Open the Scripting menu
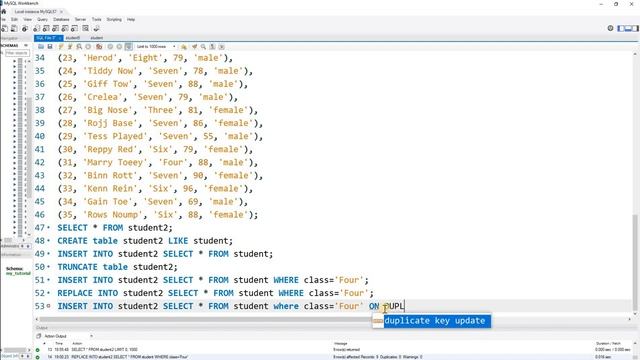The width and height of the screenshot is (640, 360). click(114, 20)
